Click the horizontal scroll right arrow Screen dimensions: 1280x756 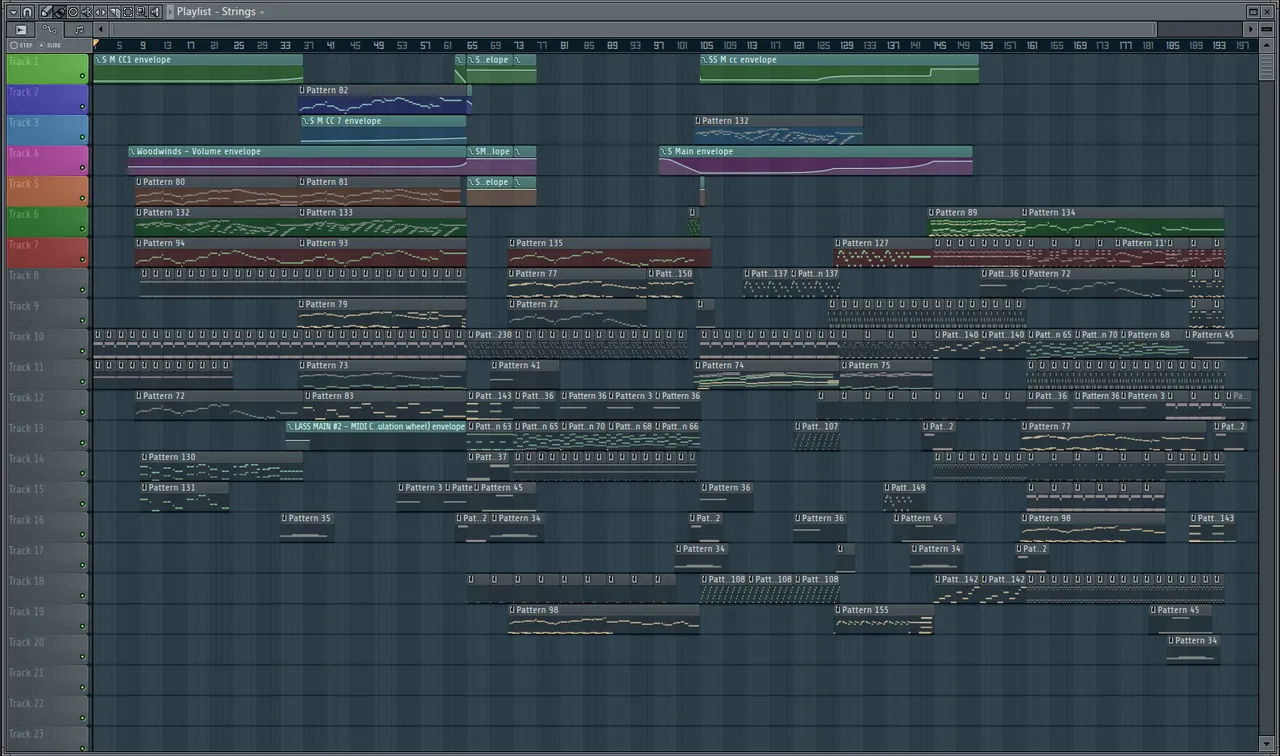tap(1251, 29)
